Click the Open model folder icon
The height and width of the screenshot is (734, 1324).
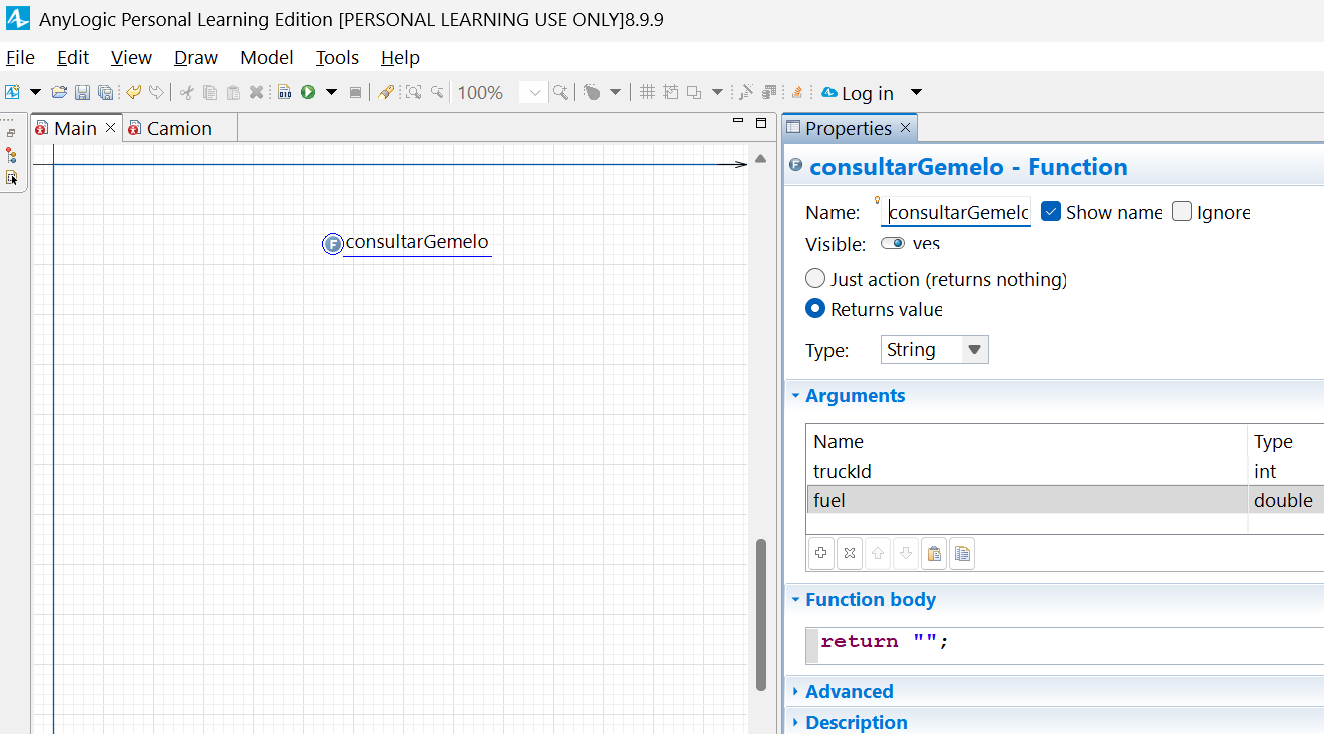pos(59,92)
